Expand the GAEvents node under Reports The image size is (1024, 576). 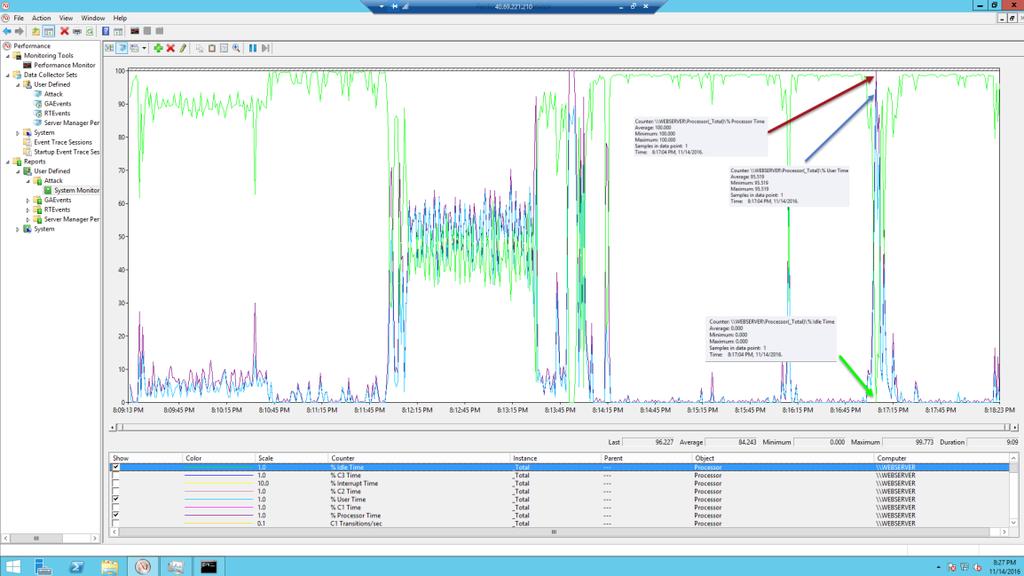coord(27,200)
